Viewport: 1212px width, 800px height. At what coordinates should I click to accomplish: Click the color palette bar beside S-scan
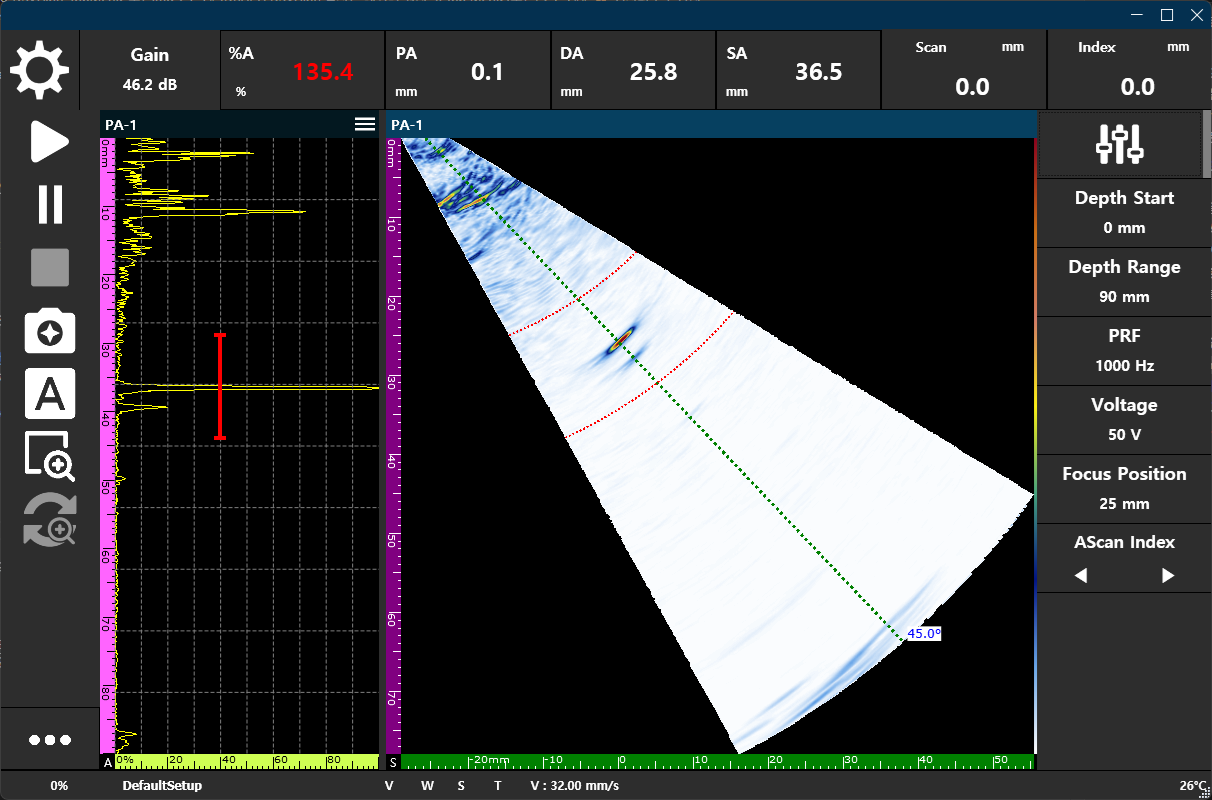click(x=1034, y=445)
